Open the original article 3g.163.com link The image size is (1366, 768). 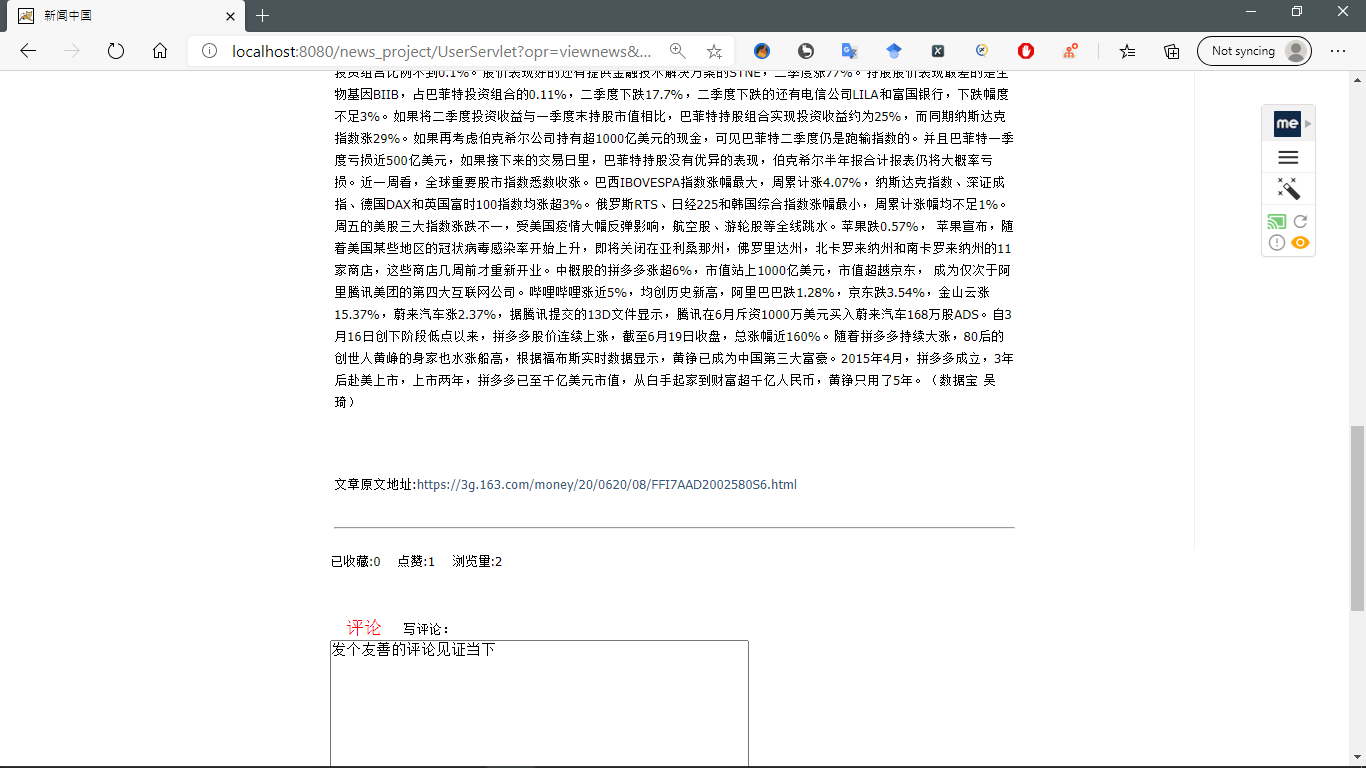pyautogui.click(x=607, y=485)
